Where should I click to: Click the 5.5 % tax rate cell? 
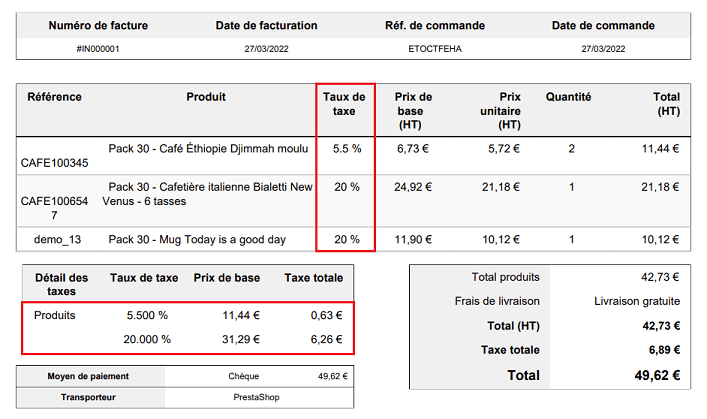pos(346,149)
